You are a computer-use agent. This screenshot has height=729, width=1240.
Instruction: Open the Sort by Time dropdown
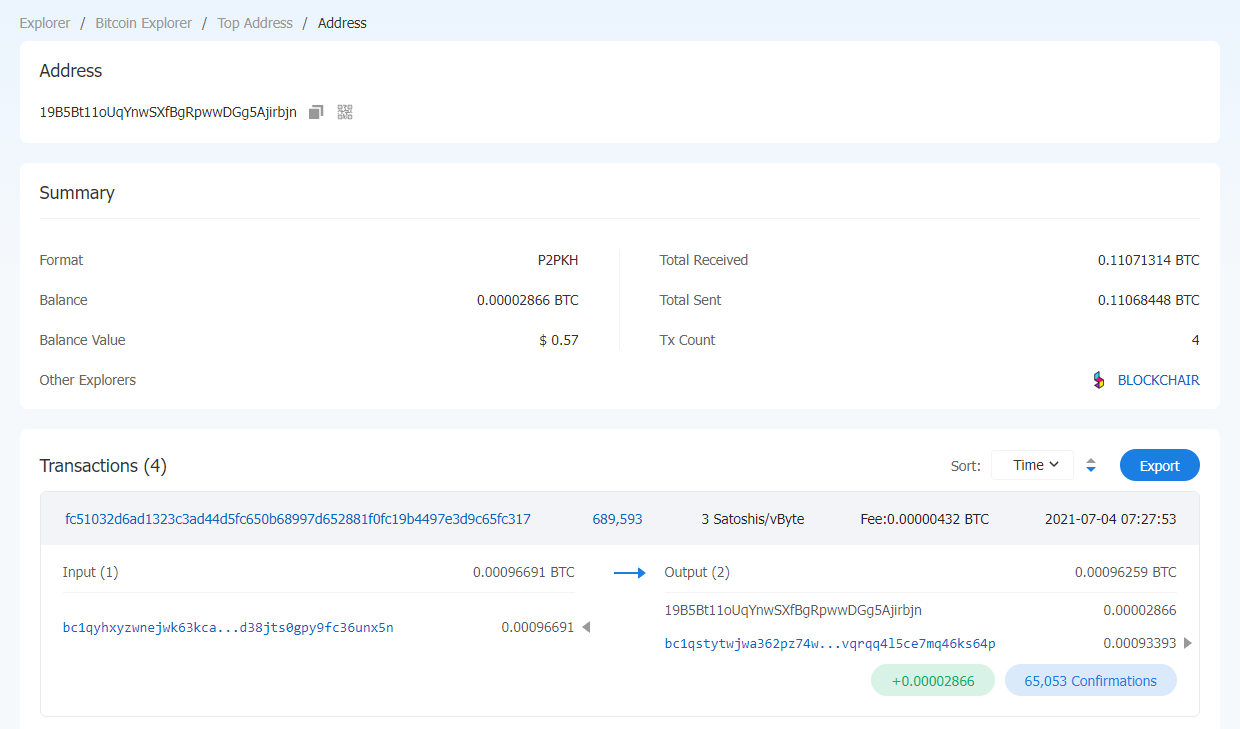1032,465
